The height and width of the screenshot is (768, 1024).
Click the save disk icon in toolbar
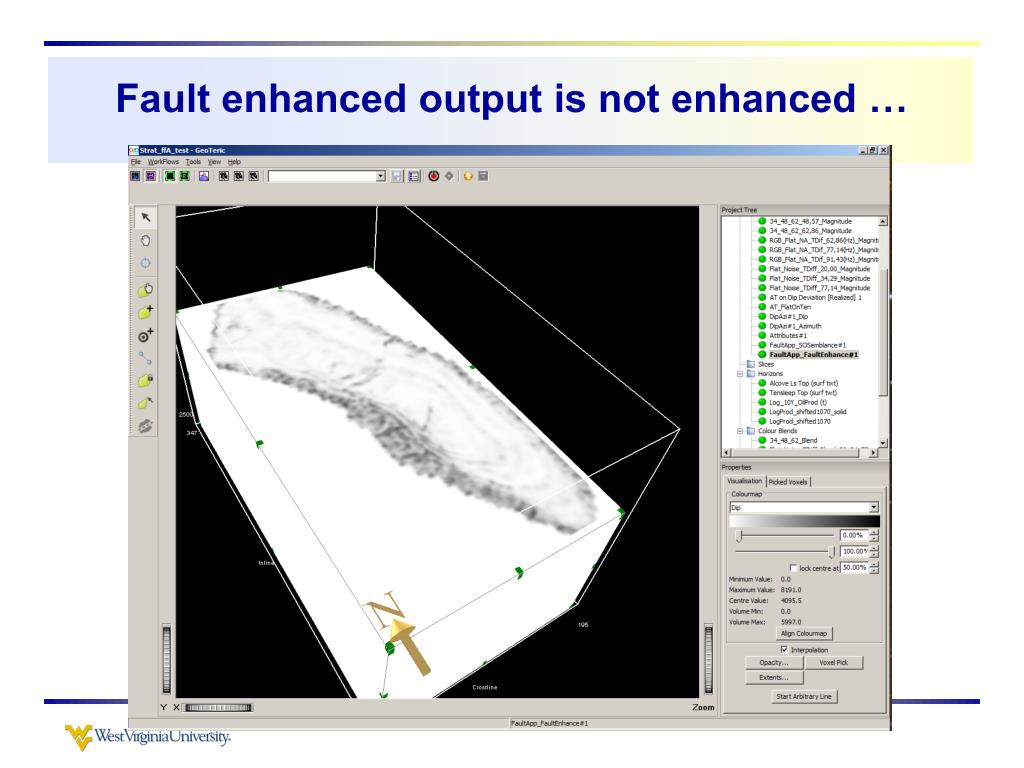point(397,176)
